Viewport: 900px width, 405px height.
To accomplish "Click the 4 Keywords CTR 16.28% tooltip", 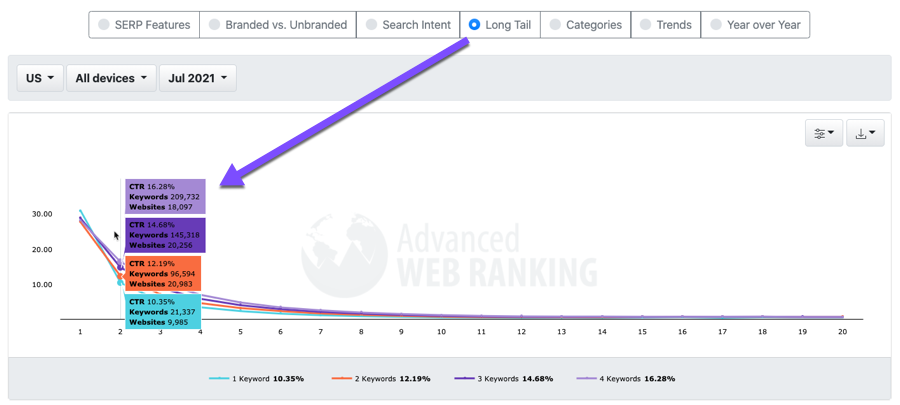I will click(165, 197).
